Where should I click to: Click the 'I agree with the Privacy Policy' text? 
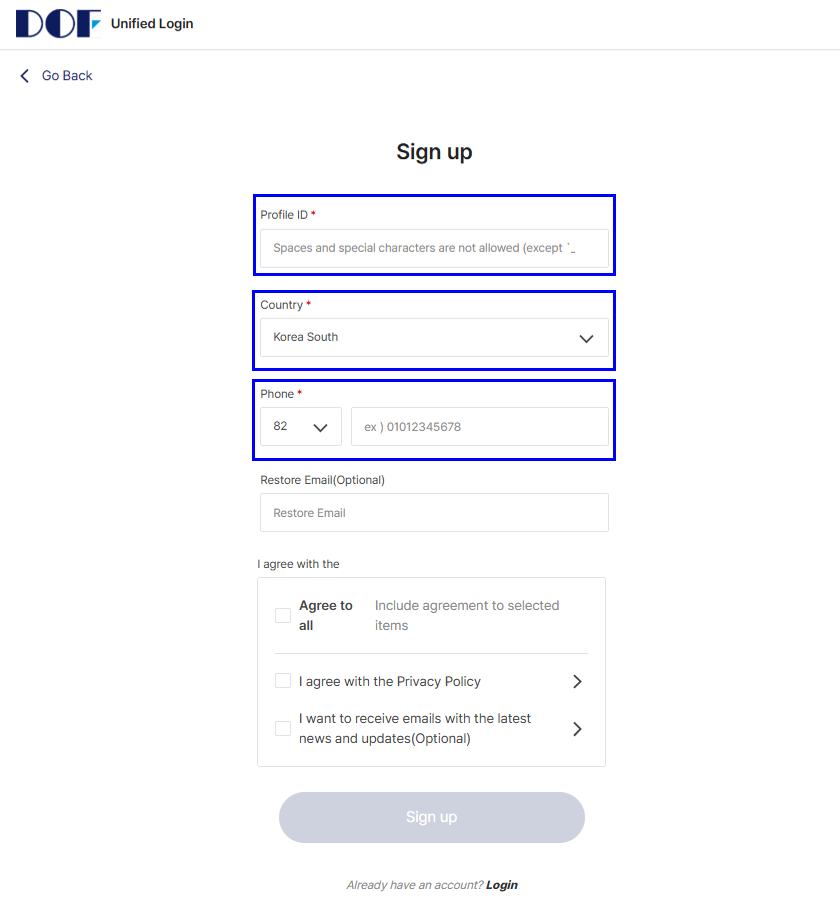pyautogui.click(x=390, y=681)
